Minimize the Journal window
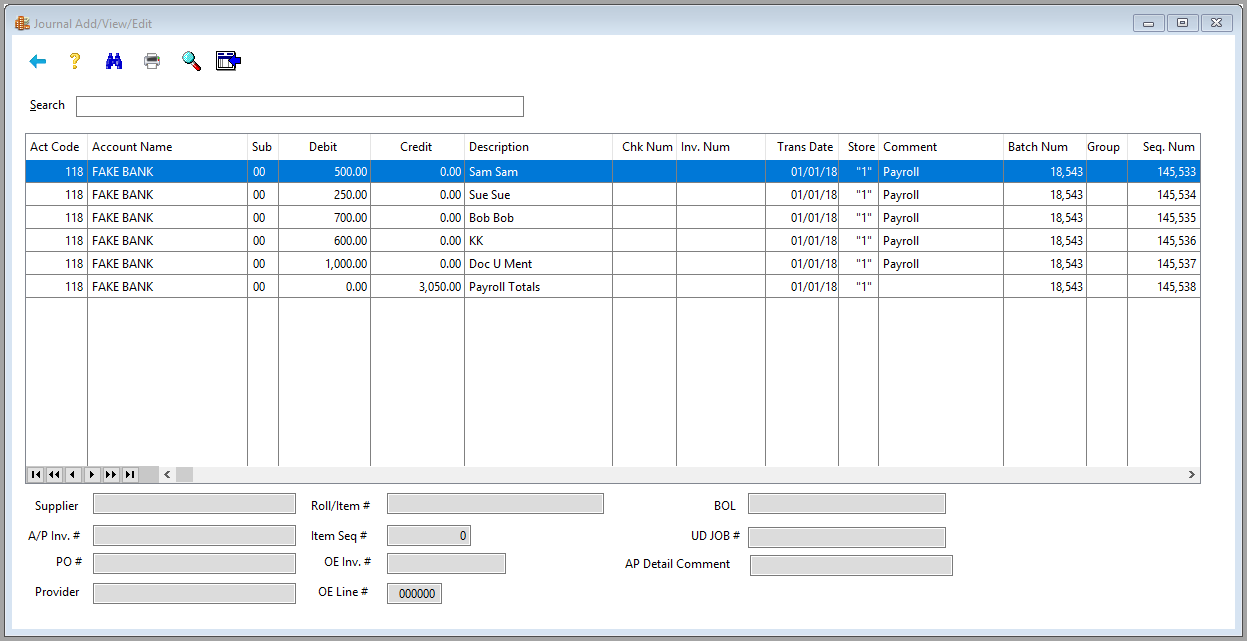This screenshot has width=1247, height=641. pos(1149,22)
